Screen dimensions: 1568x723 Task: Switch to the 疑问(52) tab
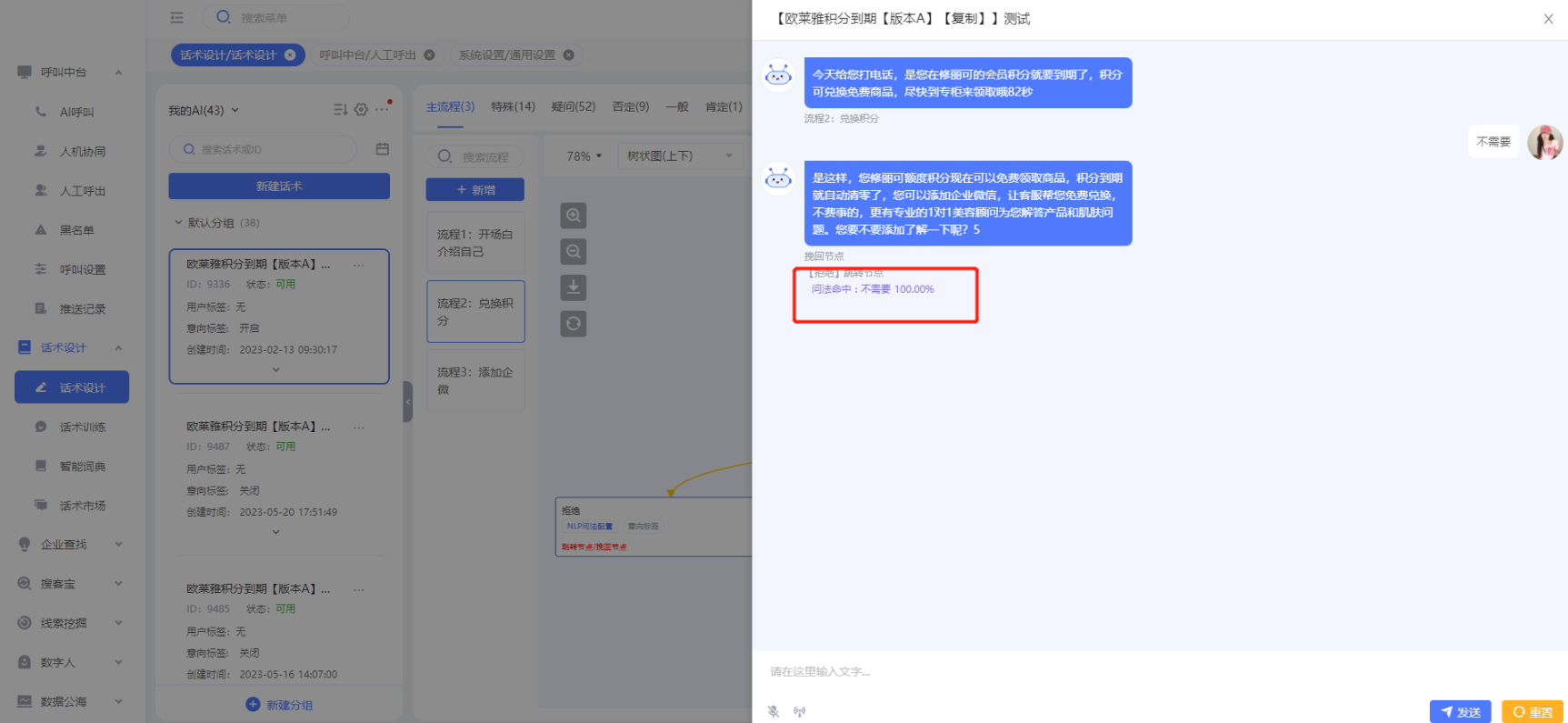573,107
